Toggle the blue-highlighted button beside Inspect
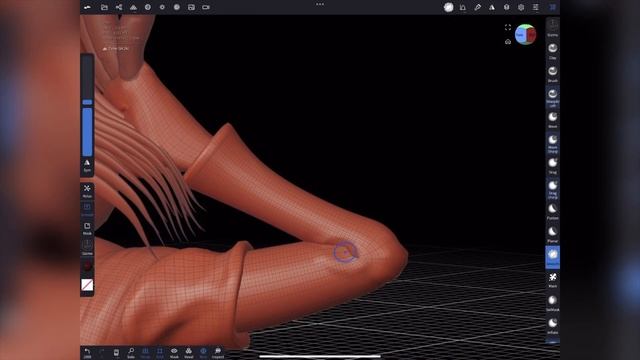Viewport: 640px width, 360px height. coord(203,353)
